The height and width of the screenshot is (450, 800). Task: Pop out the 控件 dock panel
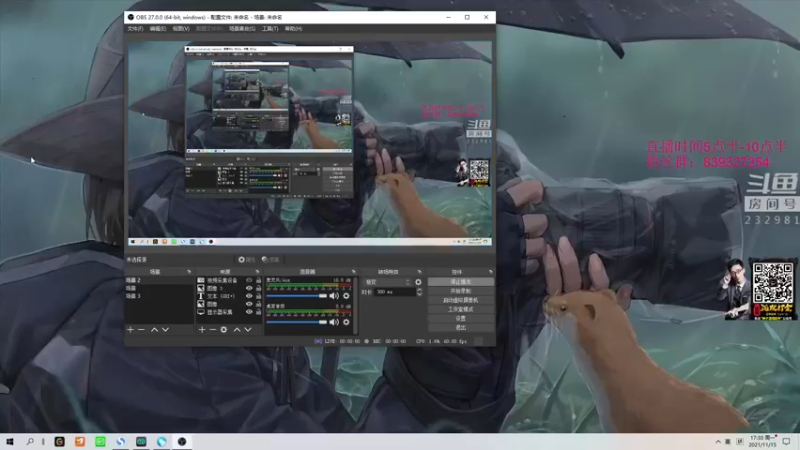coord(490,272)
